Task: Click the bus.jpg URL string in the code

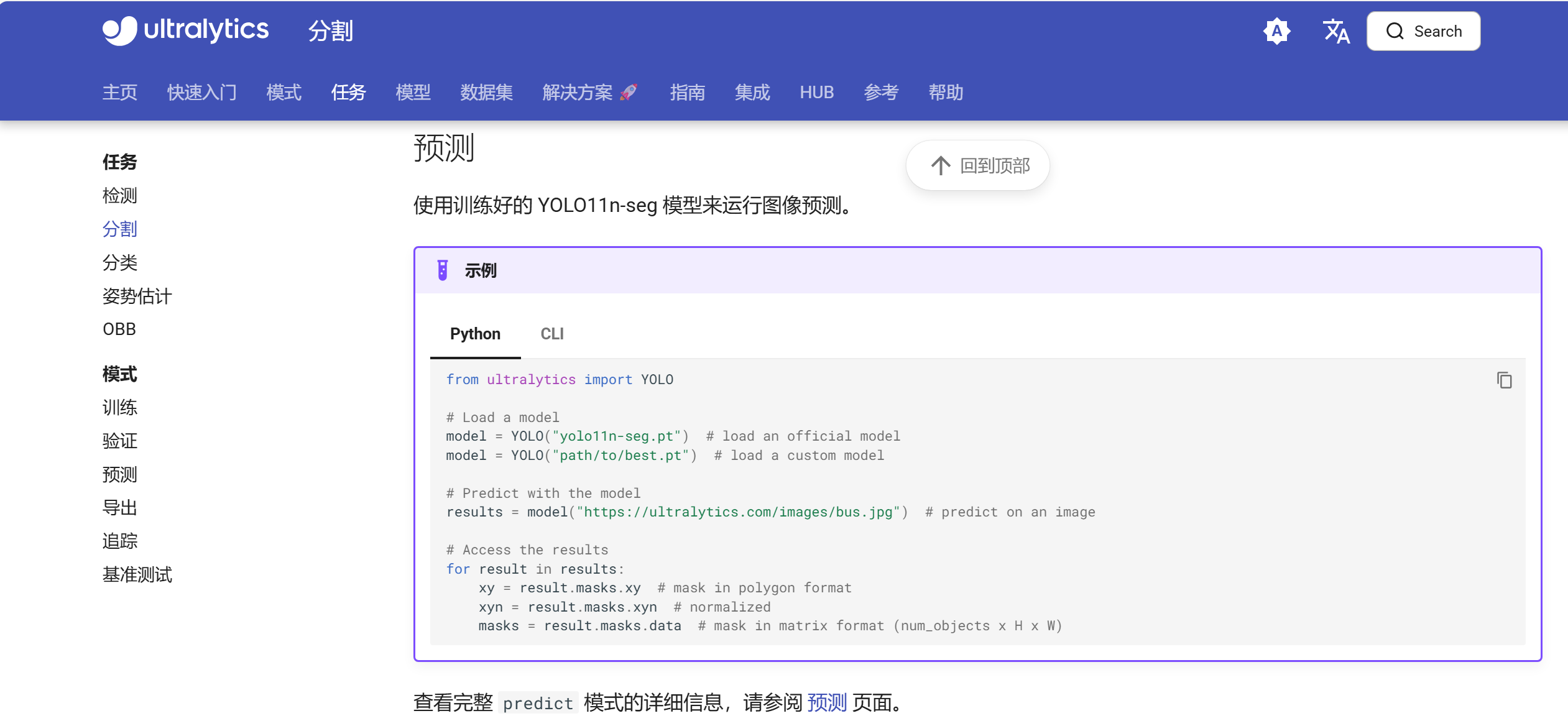Action: coord(738,512)
